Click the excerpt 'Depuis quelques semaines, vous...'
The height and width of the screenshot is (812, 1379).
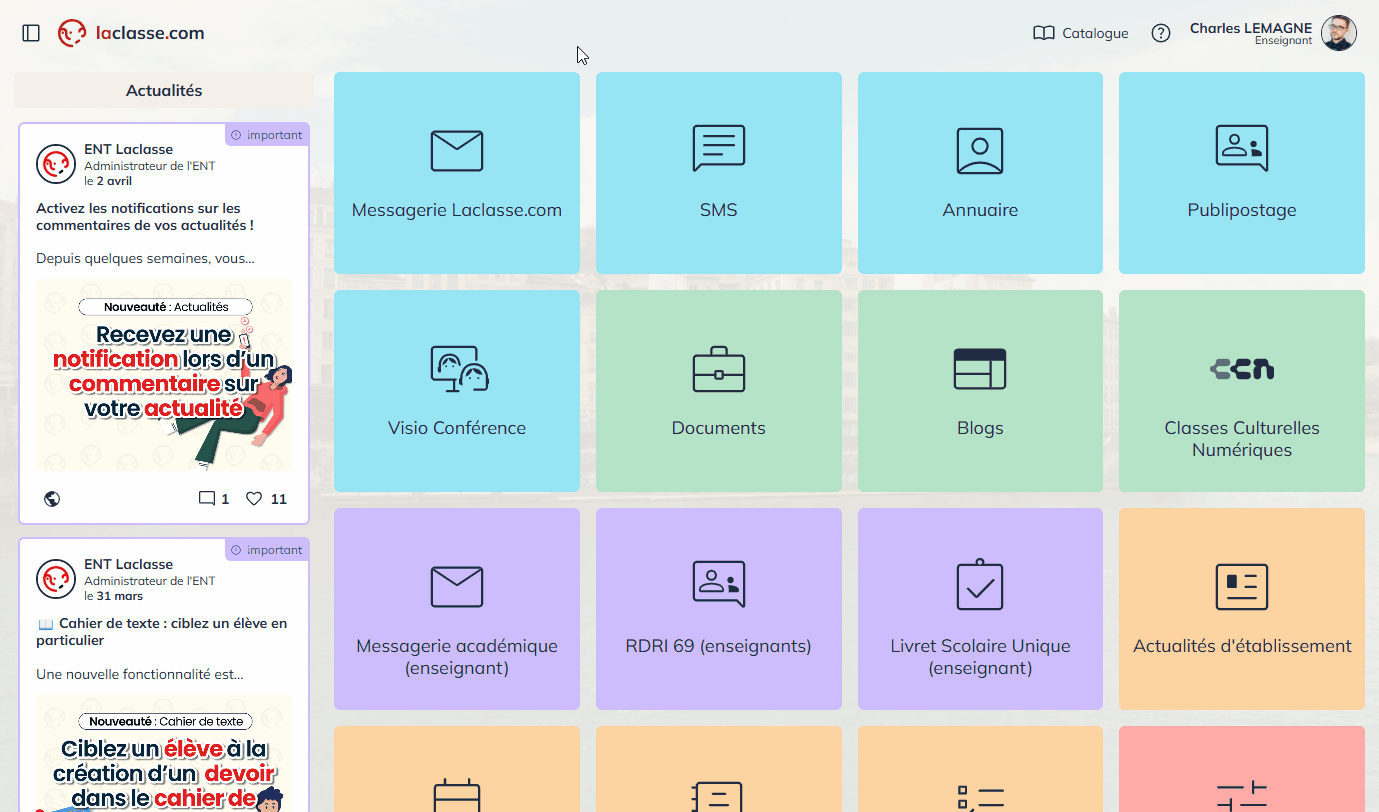pos(145,258)
